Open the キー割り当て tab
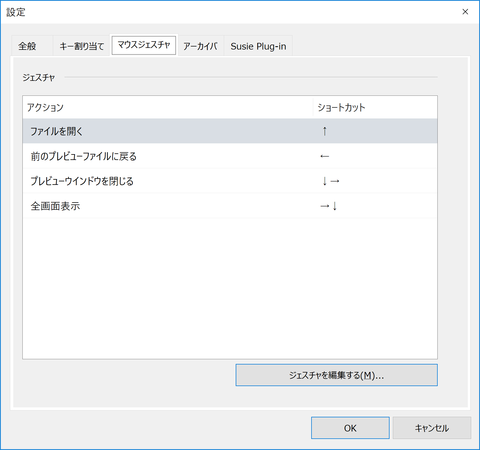The width and height of the screenshot is (480, 450). (82, 46)
